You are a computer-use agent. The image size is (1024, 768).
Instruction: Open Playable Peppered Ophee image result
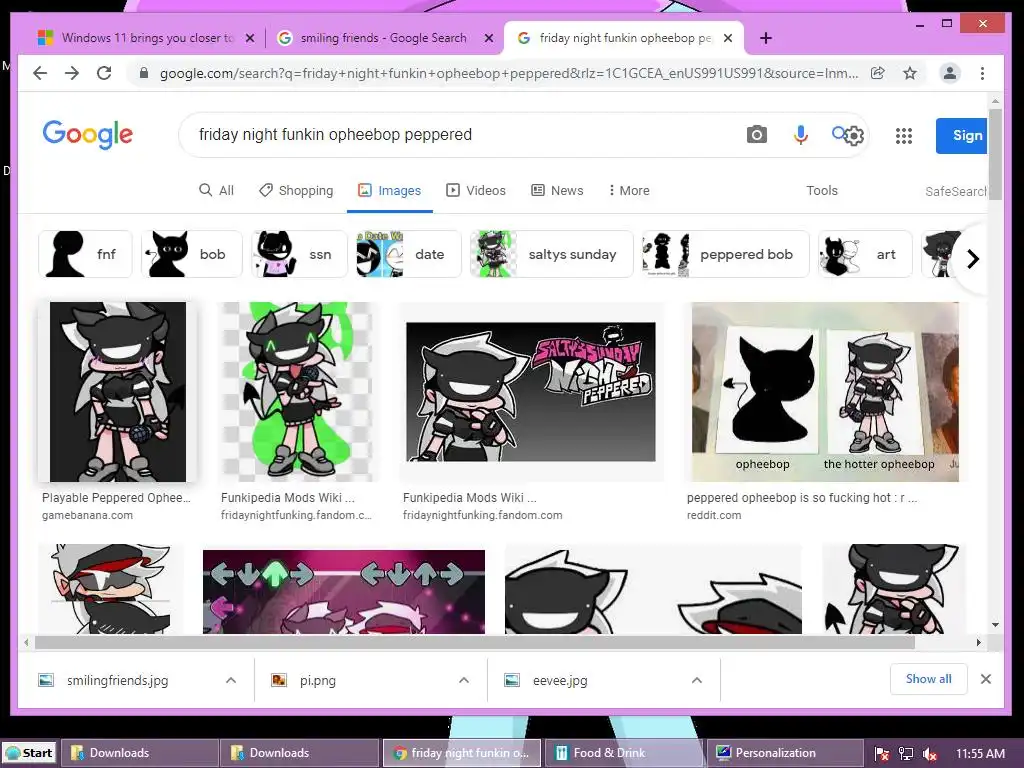[118, 392]
